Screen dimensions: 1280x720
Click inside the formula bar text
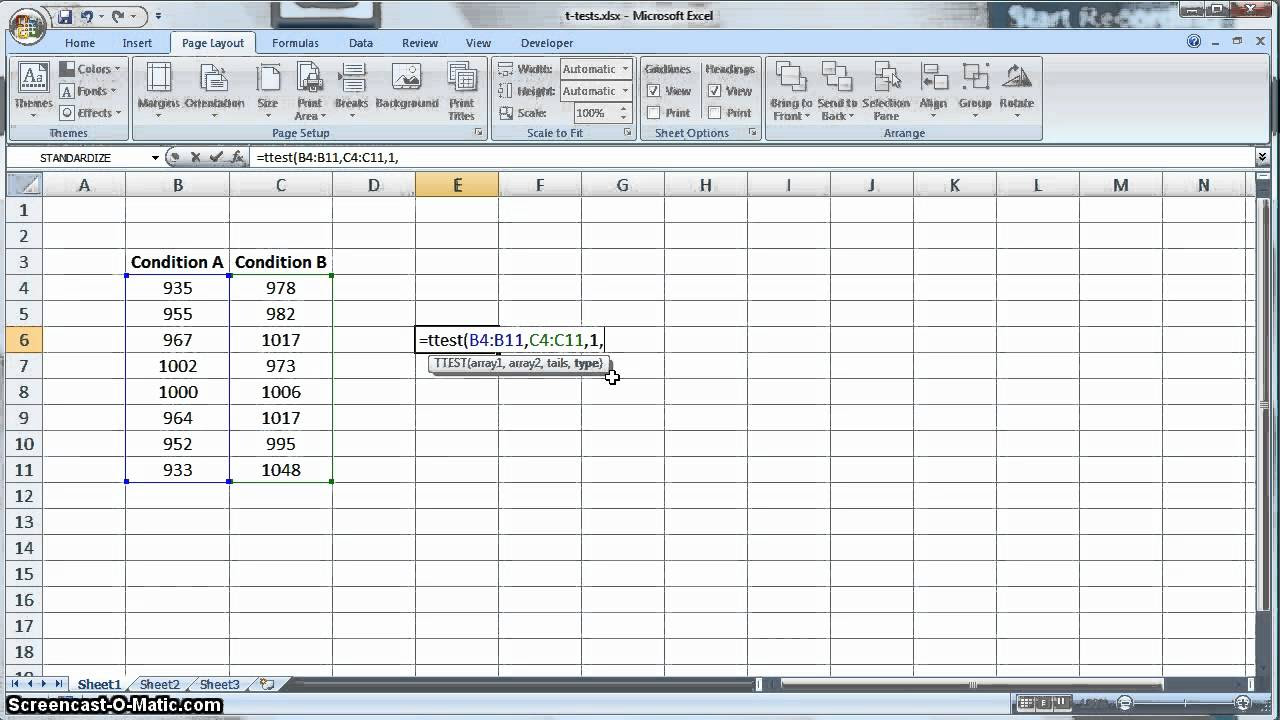click(x=327, y=157)
